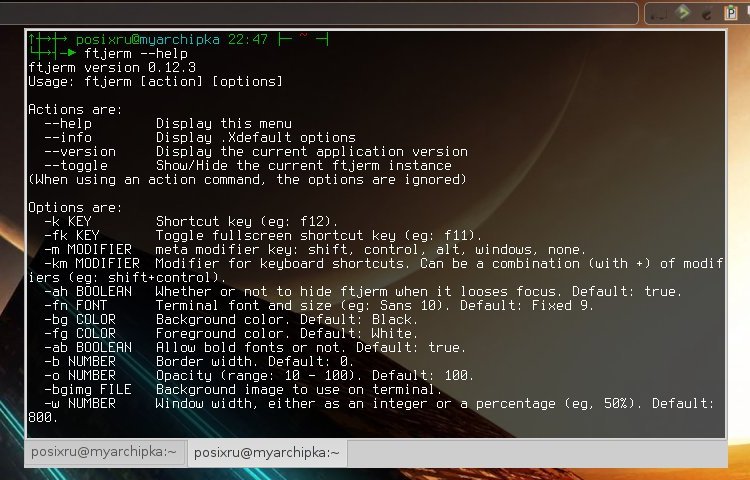Image resolution: width=750 pixels, height=480 pixels.
Task: Click the 'iers (eg: shift+control).' wrapped line
Action: click(x=127, y=278)
